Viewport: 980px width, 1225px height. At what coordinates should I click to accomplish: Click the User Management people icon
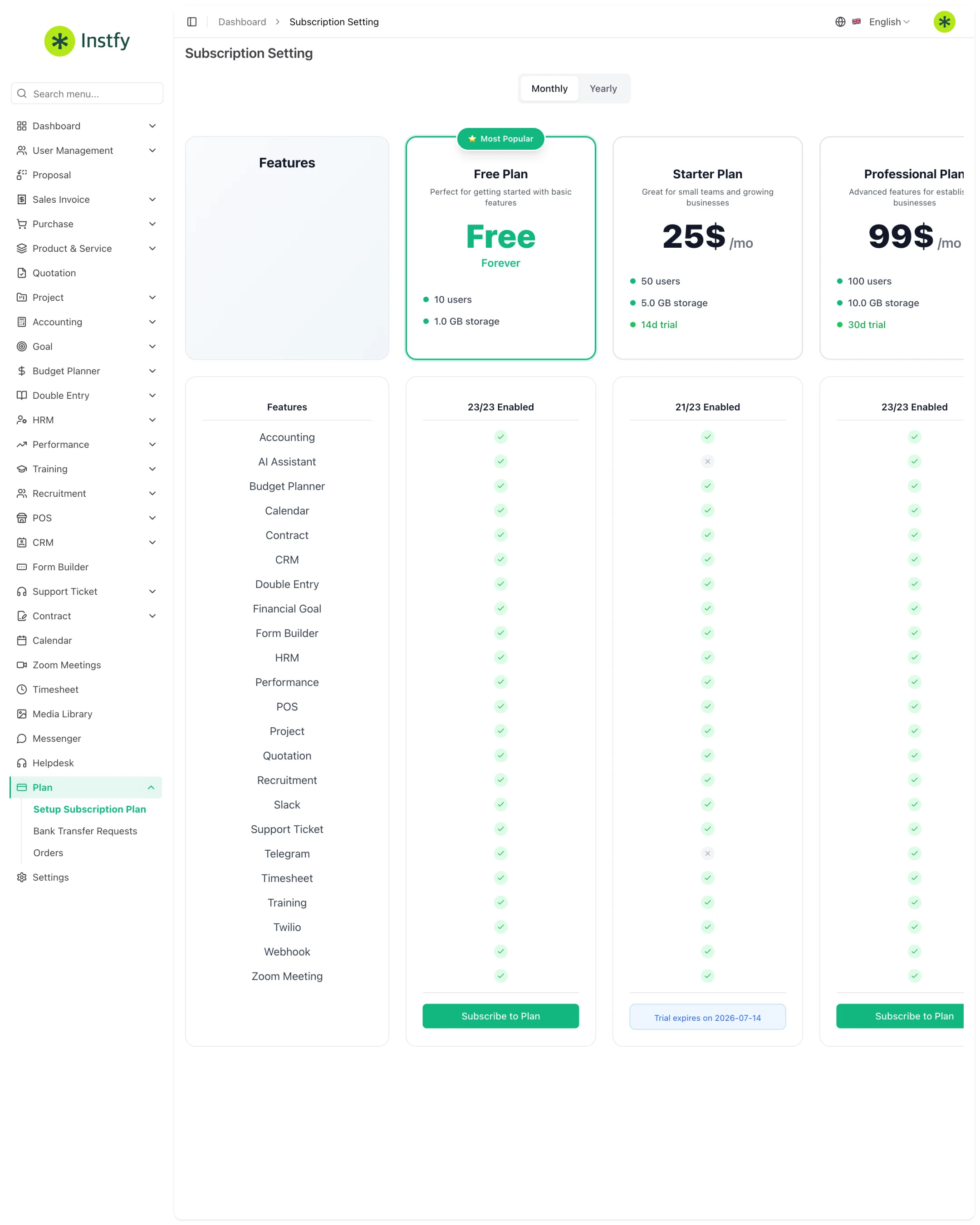coord(22,151)
